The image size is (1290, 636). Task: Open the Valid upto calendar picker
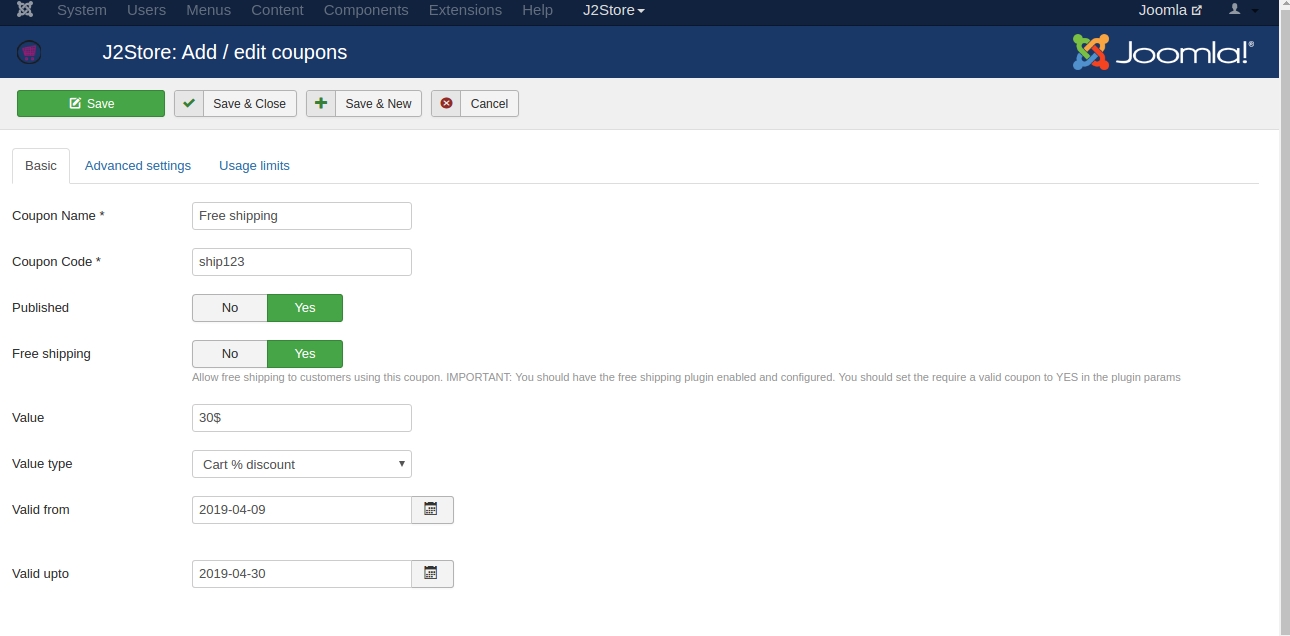[x=432, y=574]
